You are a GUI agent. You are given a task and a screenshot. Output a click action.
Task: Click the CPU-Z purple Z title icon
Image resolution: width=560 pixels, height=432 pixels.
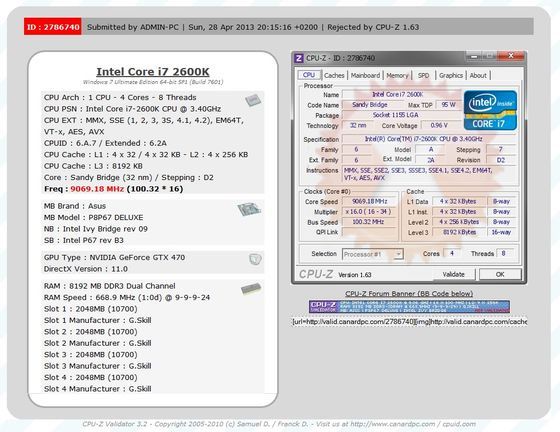coord(299,58)
